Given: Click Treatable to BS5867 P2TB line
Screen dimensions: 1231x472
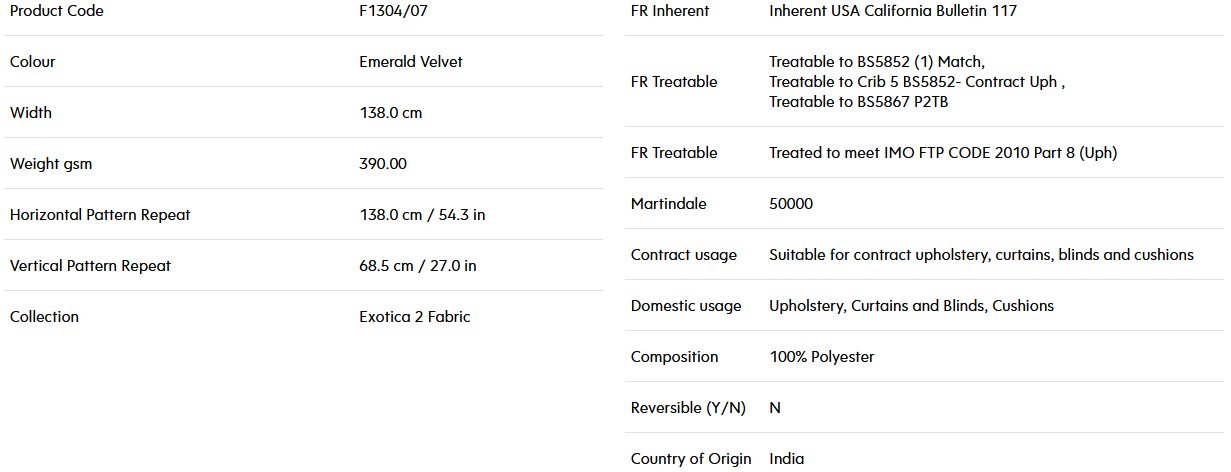Looking at the screenshot, I should click(x=859, y=102).
